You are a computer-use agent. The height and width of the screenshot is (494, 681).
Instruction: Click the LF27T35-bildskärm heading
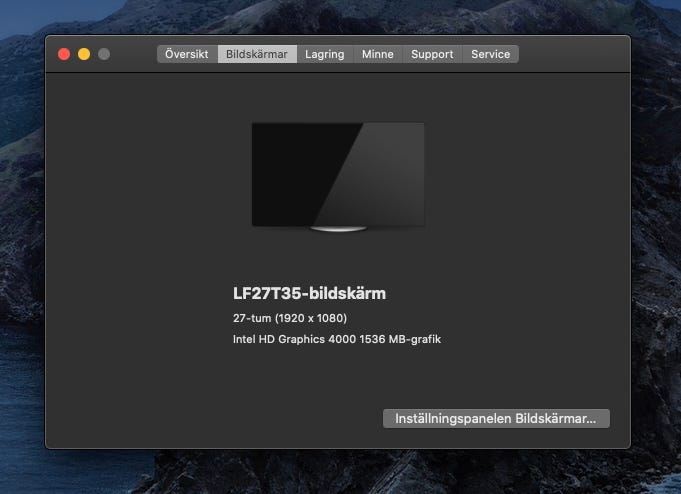tap(309, 294)
